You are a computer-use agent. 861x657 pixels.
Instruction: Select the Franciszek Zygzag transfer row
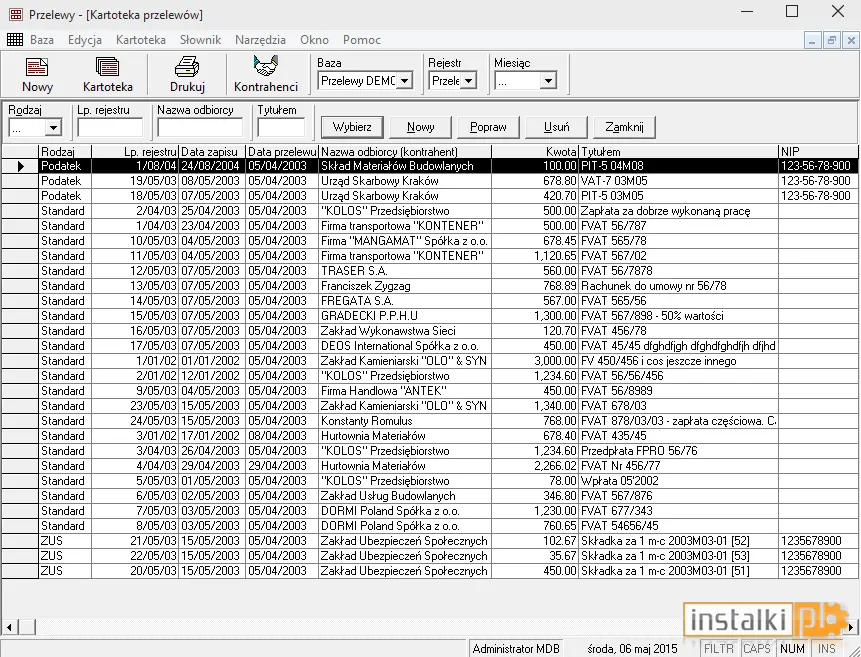[x=430, y=286]
